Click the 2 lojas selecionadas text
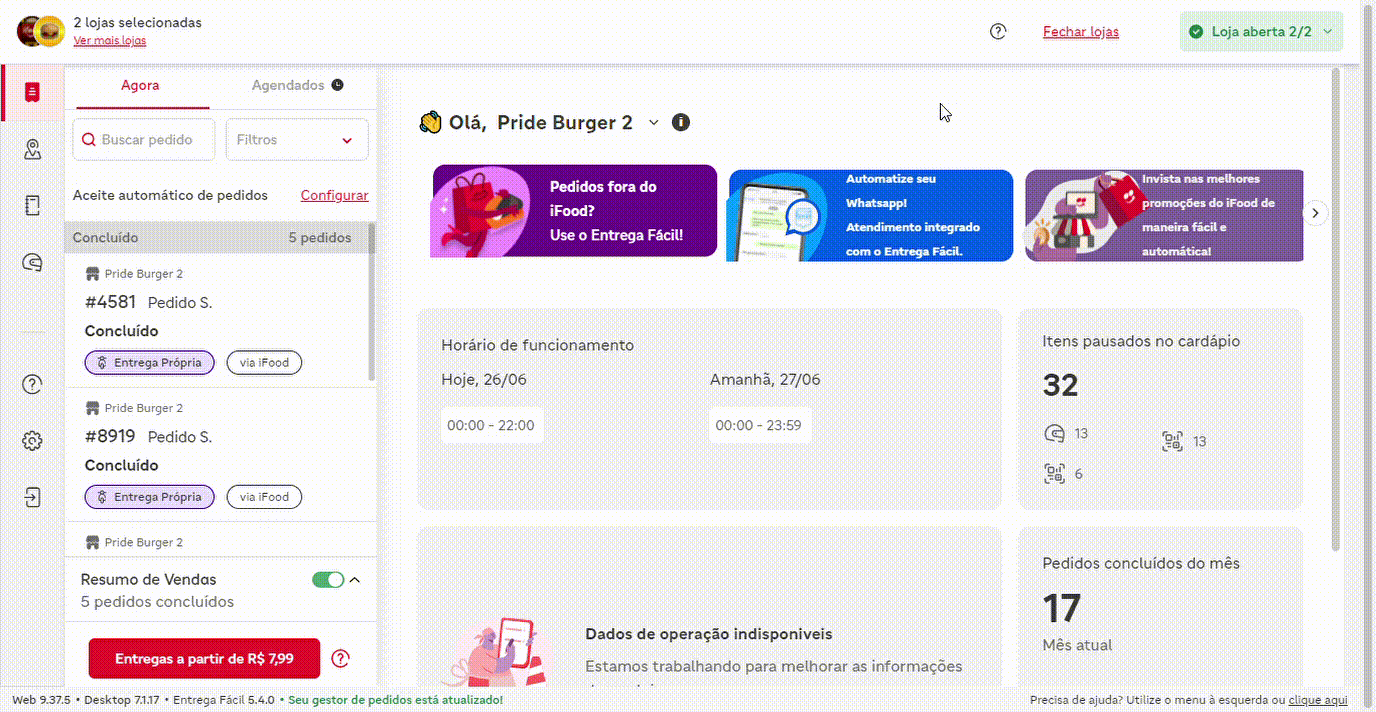 [137, 22]
